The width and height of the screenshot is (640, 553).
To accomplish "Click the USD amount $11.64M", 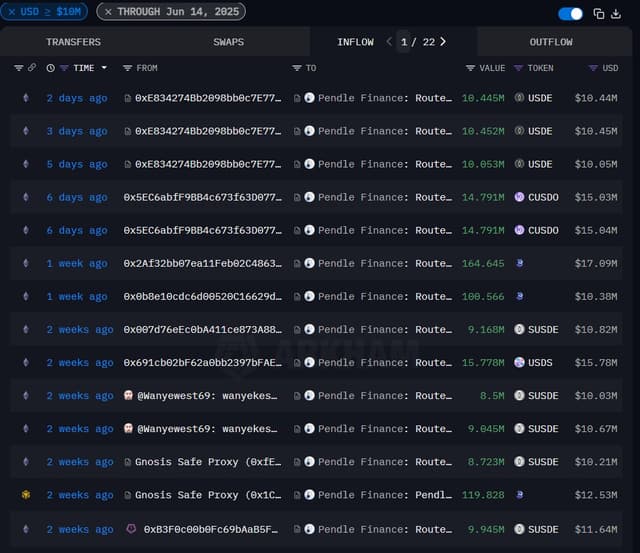I will coord(596,530).
